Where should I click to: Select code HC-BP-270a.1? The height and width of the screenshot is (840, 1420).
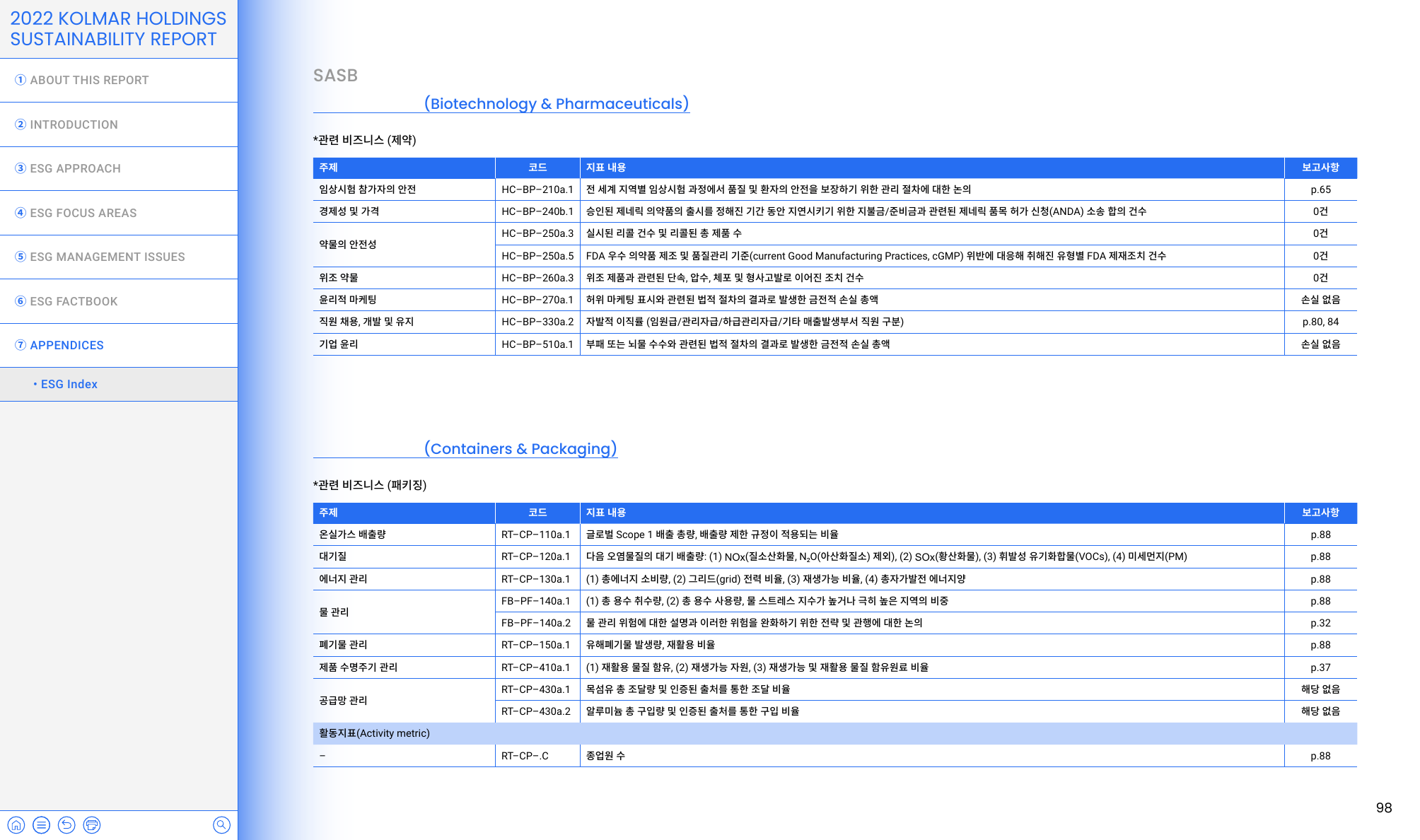pos(537,300)
